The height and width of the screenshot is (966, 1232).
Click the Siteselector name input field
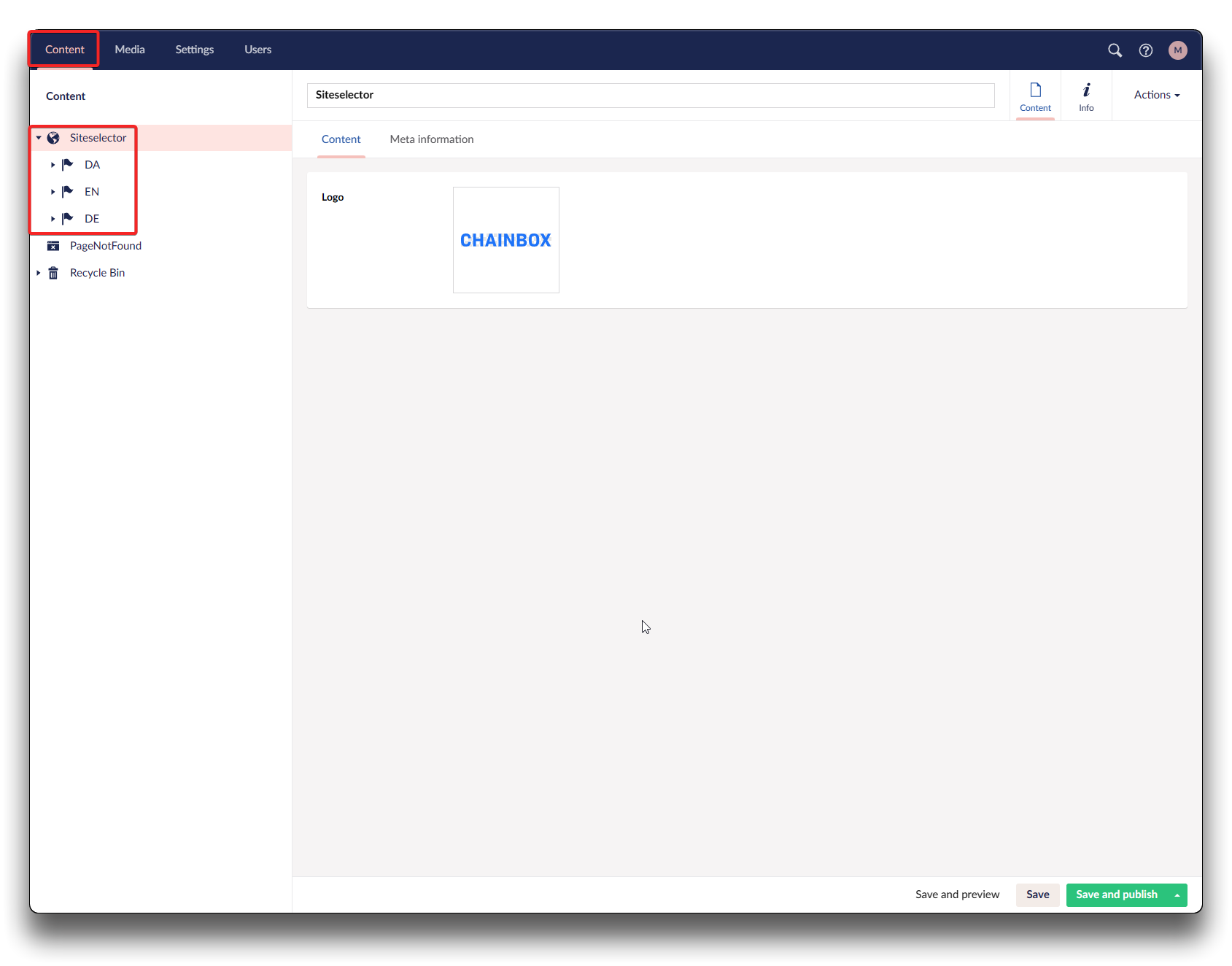click(x=651, y=96)
